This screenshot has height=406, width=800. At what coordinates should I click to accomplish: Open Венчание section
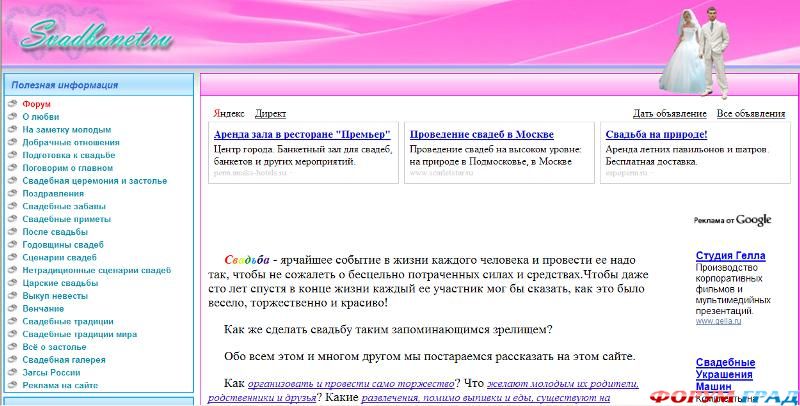43,309
